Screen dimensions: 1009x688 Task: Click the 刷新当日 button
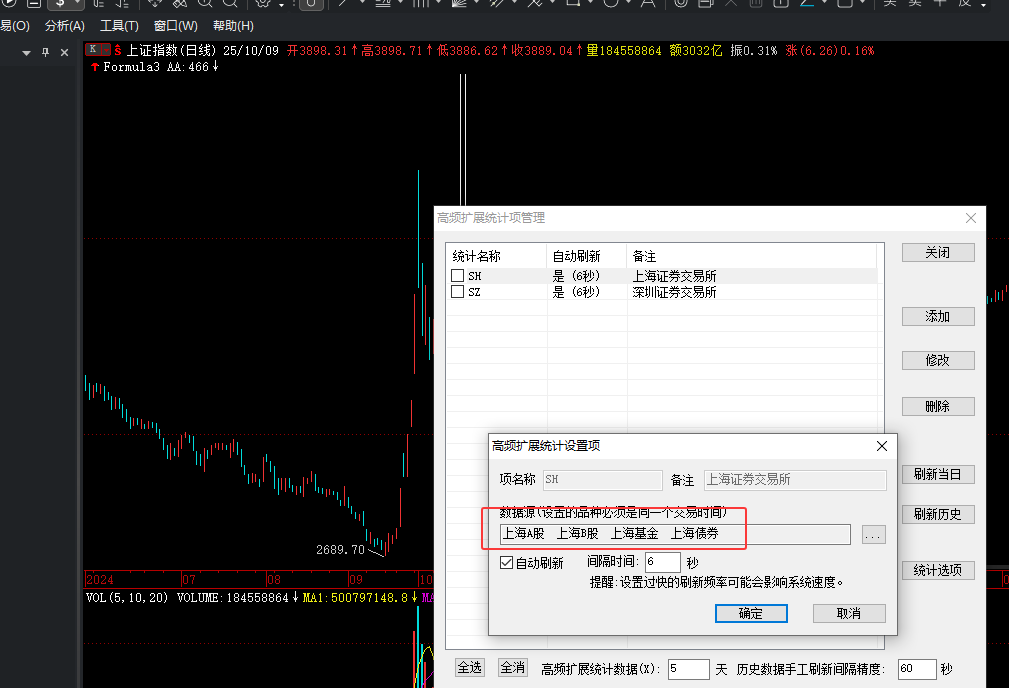(938, 474)
